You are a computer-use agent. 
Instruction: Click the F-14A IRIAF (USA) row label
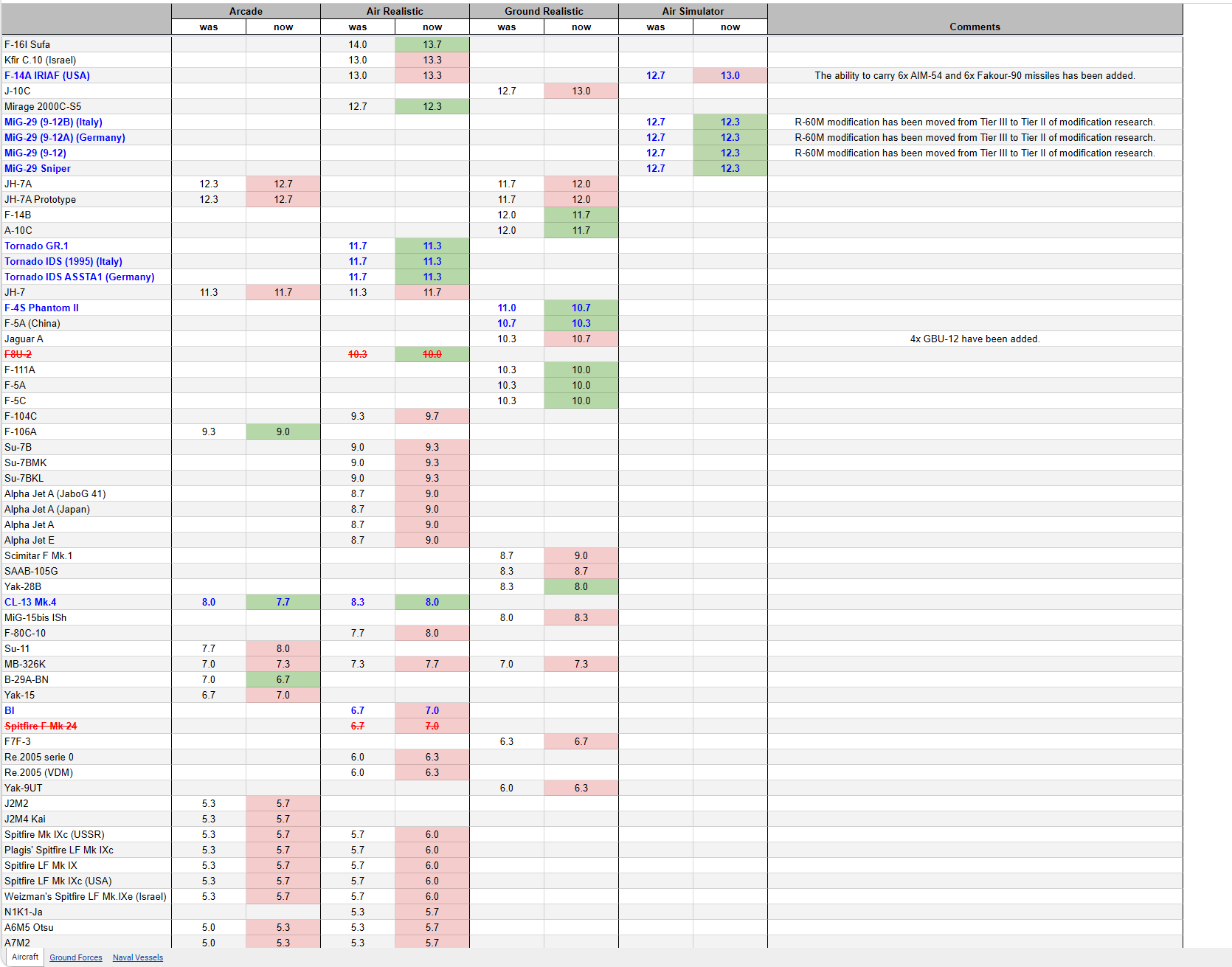pos(47,75)
